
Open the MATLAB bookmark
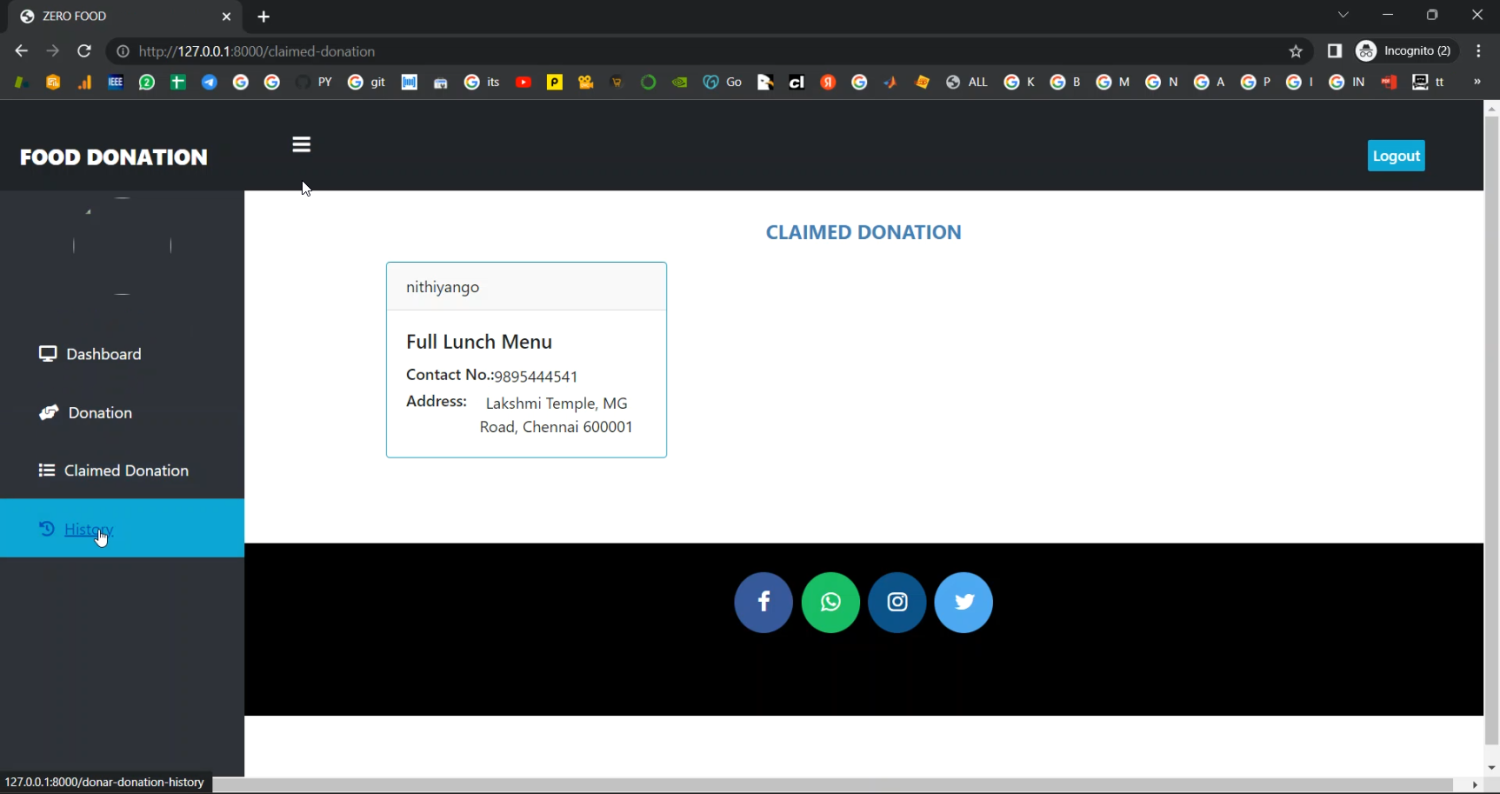coord(890,82)
